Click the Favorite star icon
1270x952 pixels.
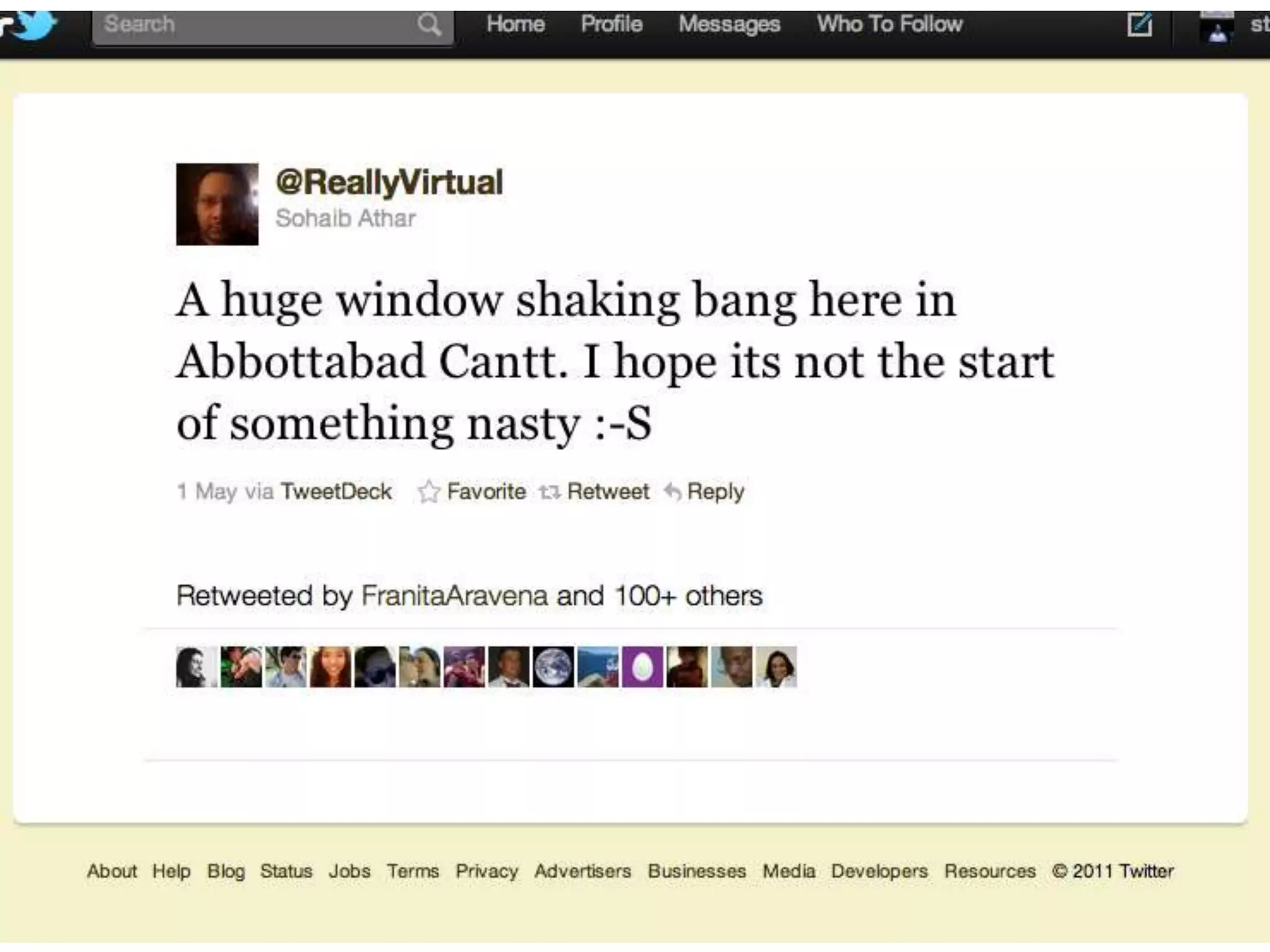tap(429, 492)
